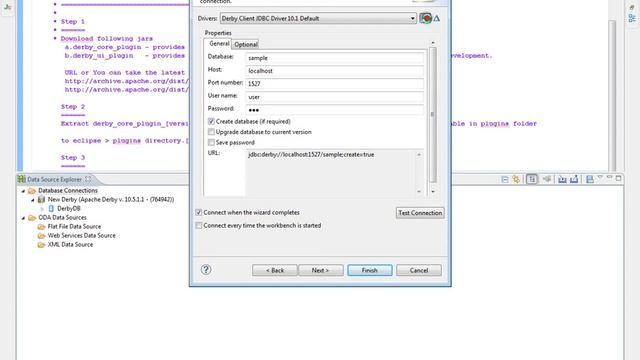Click Collapse All in Data Source Explorer toolbar
The height and width of the screenshot is (360, 640).
click(504, 179)
